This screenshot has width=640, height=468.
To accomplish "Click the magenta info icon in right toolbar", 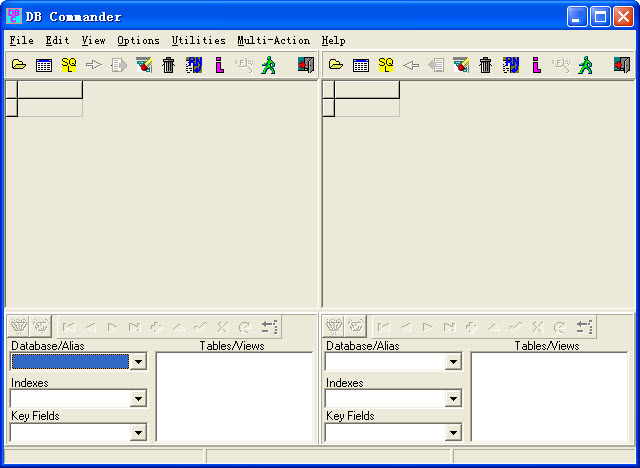I will click(x=536, y=65).
